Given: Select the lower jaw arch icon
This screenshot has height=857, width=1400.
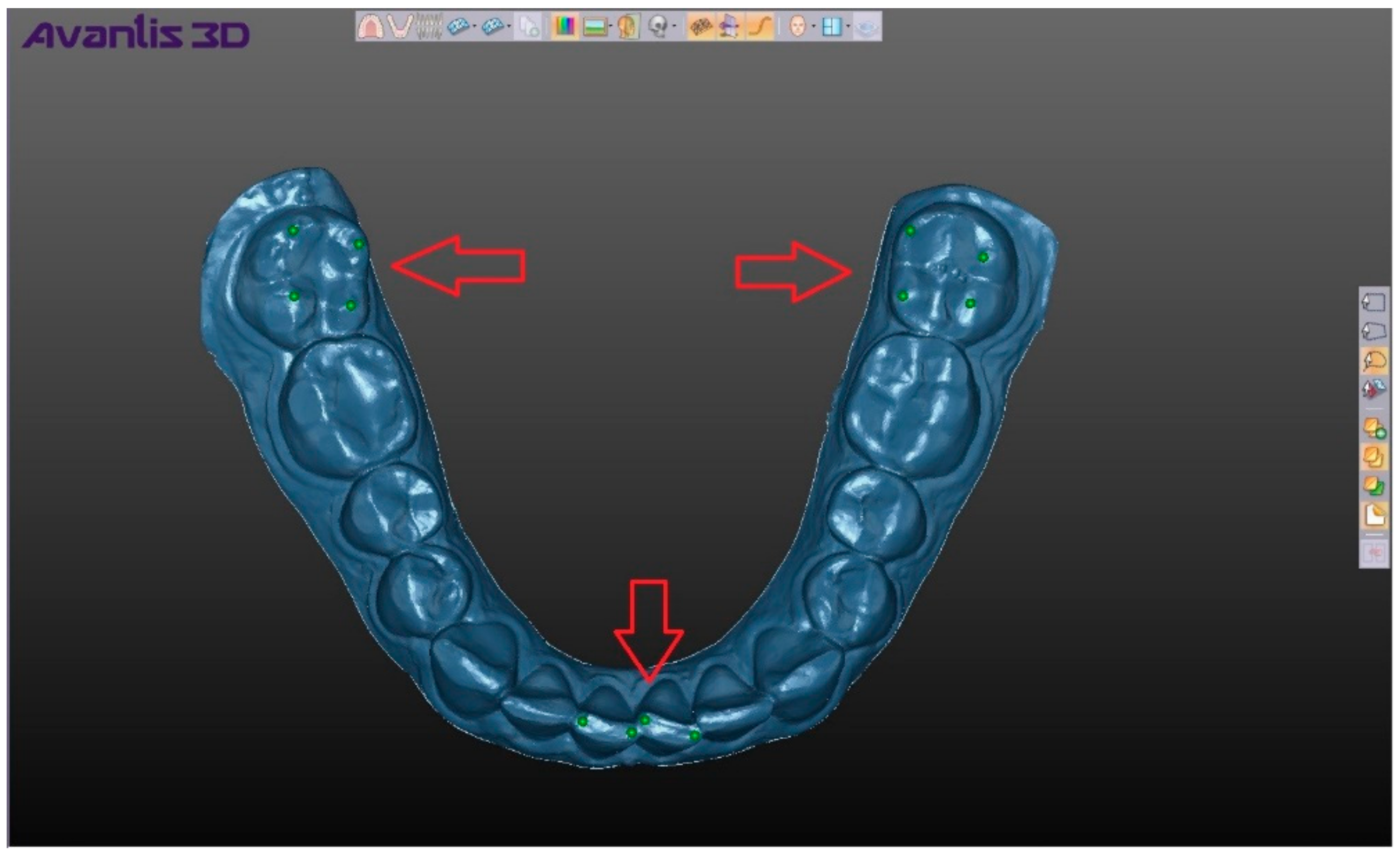Looking at the screenshot, I should [400, 26].
